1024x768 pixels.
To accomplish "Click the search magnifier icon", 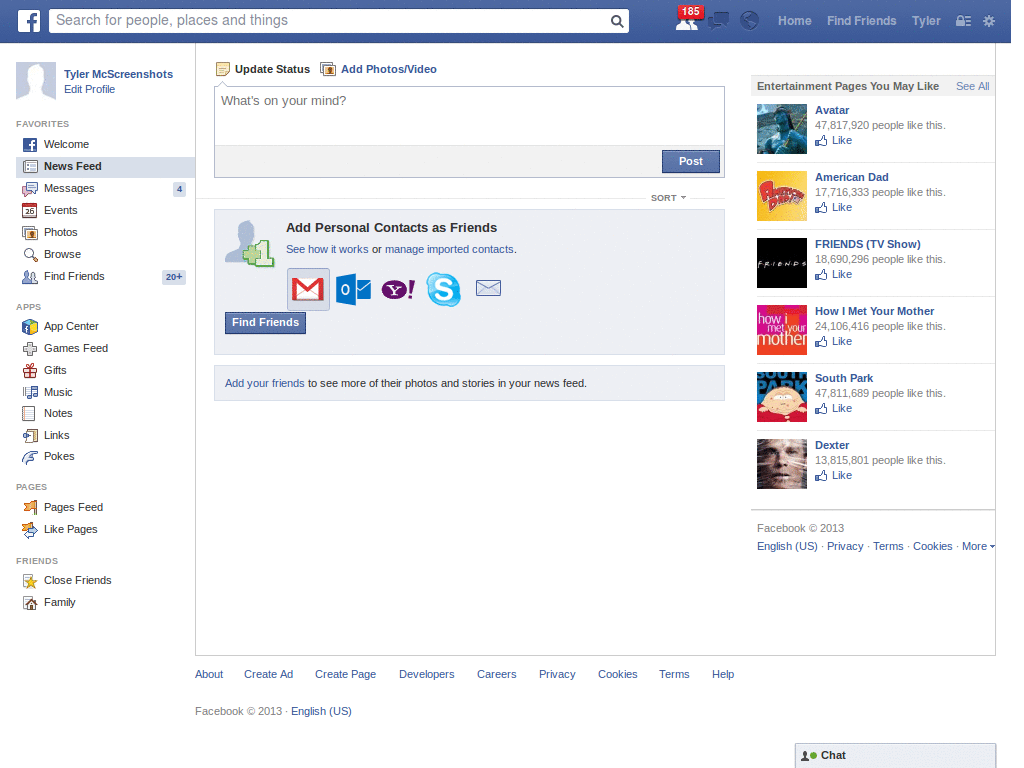I will pyautogui.click(x=616, y=21).
